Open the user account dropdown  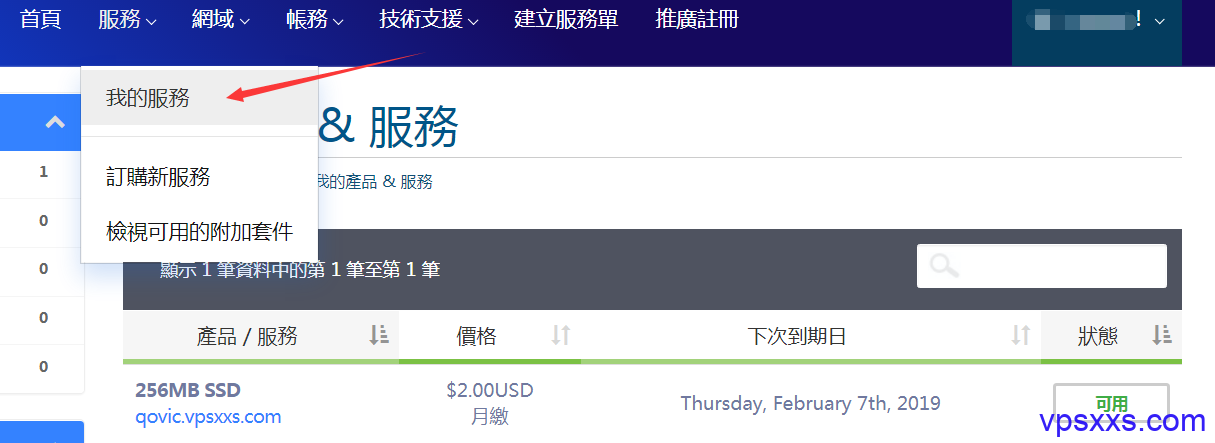pos(1097,21)
